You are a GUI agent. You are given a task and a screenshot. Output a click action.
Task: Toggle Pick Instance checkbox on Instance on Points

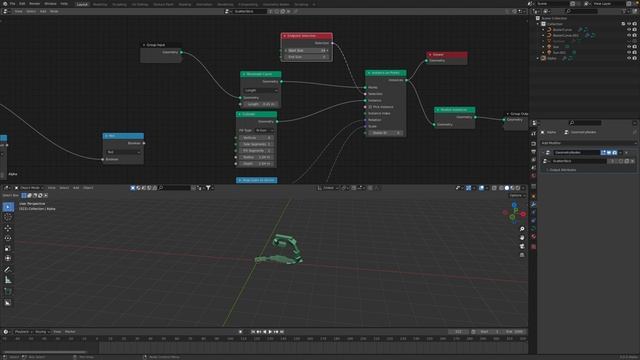[x=371, y=107]
